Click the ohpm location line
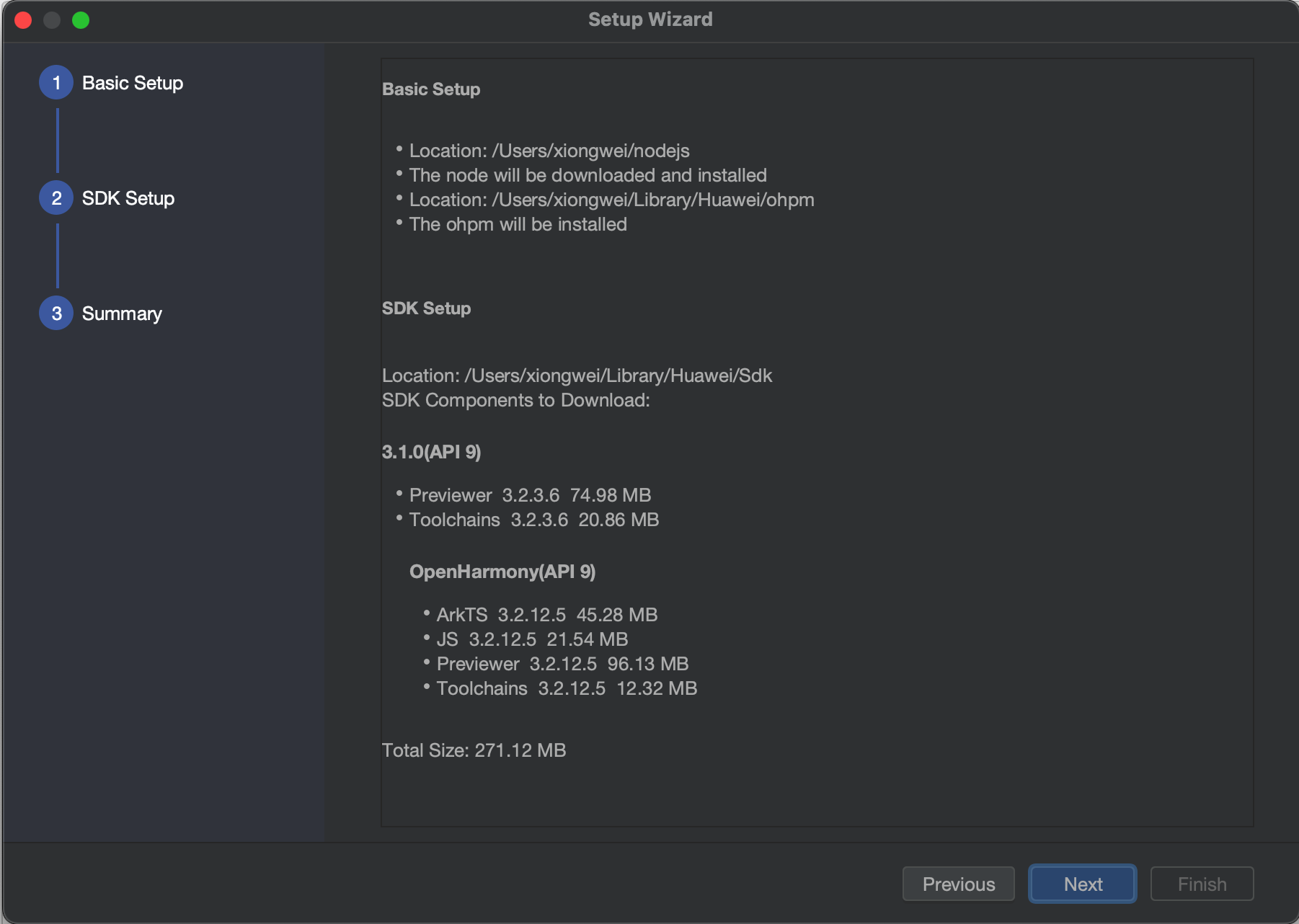 coord(612,200)
